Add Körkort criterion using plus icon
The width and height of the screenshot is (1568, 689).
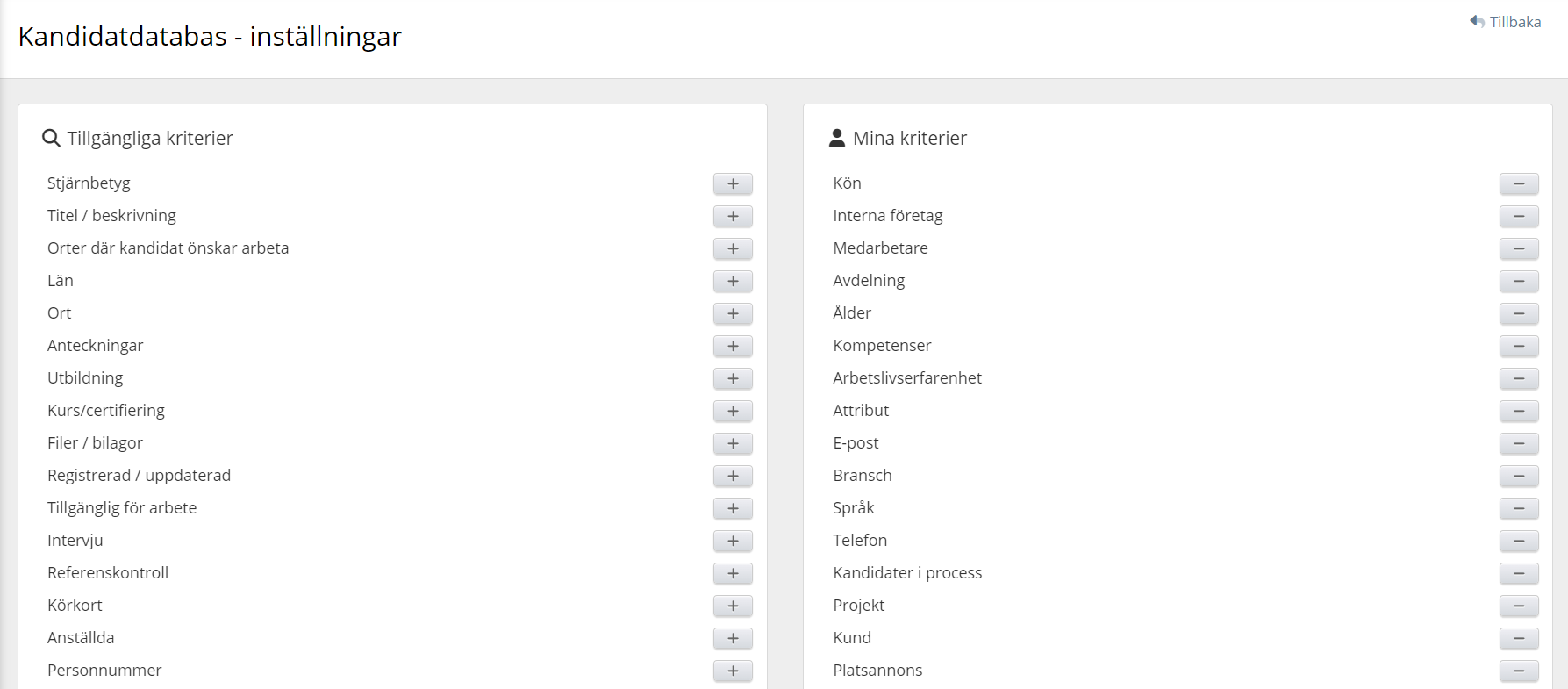733,606
